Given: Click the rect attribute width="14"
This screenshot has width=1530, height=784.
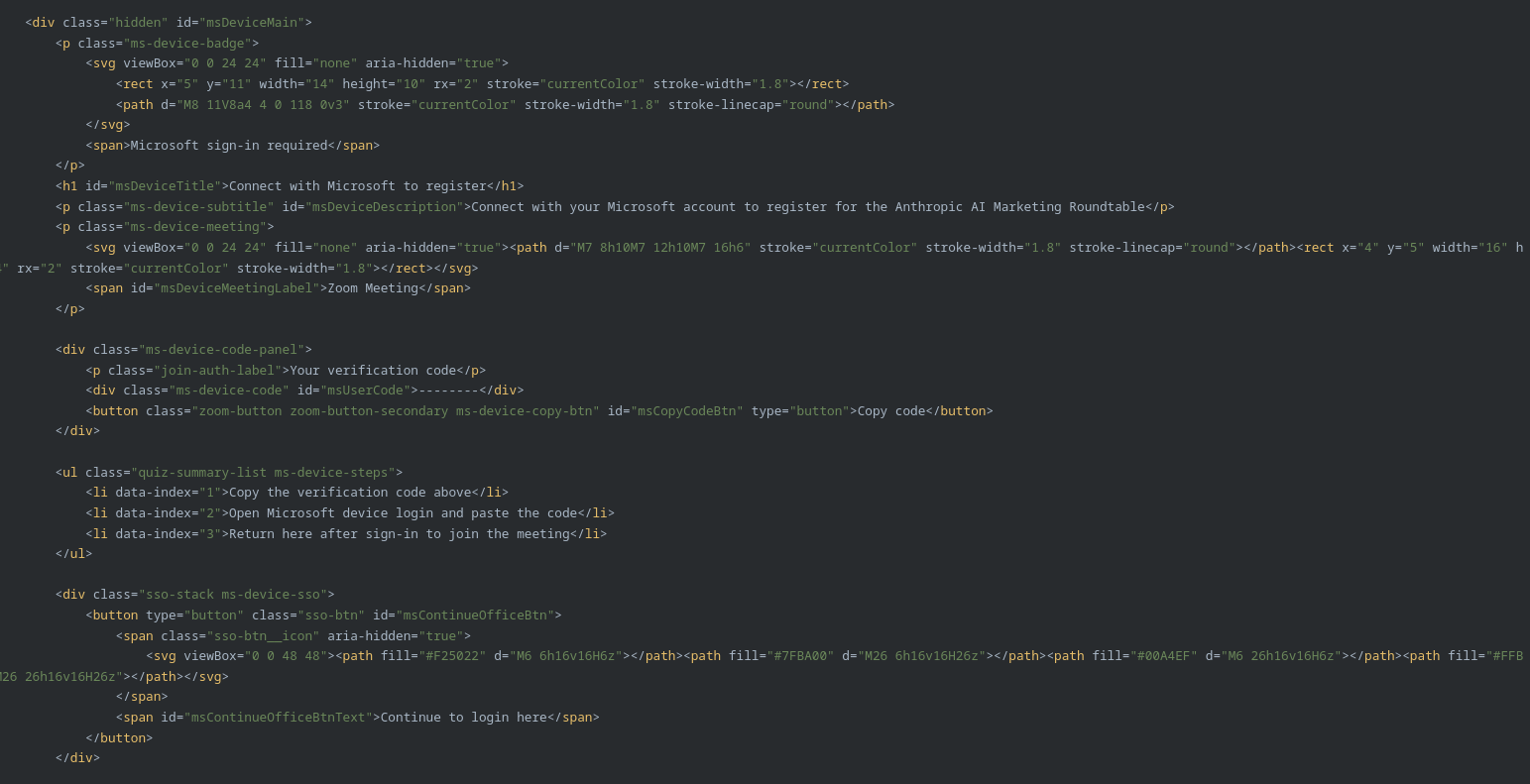Looking at the screenshot, I should [x=297, y=83].
